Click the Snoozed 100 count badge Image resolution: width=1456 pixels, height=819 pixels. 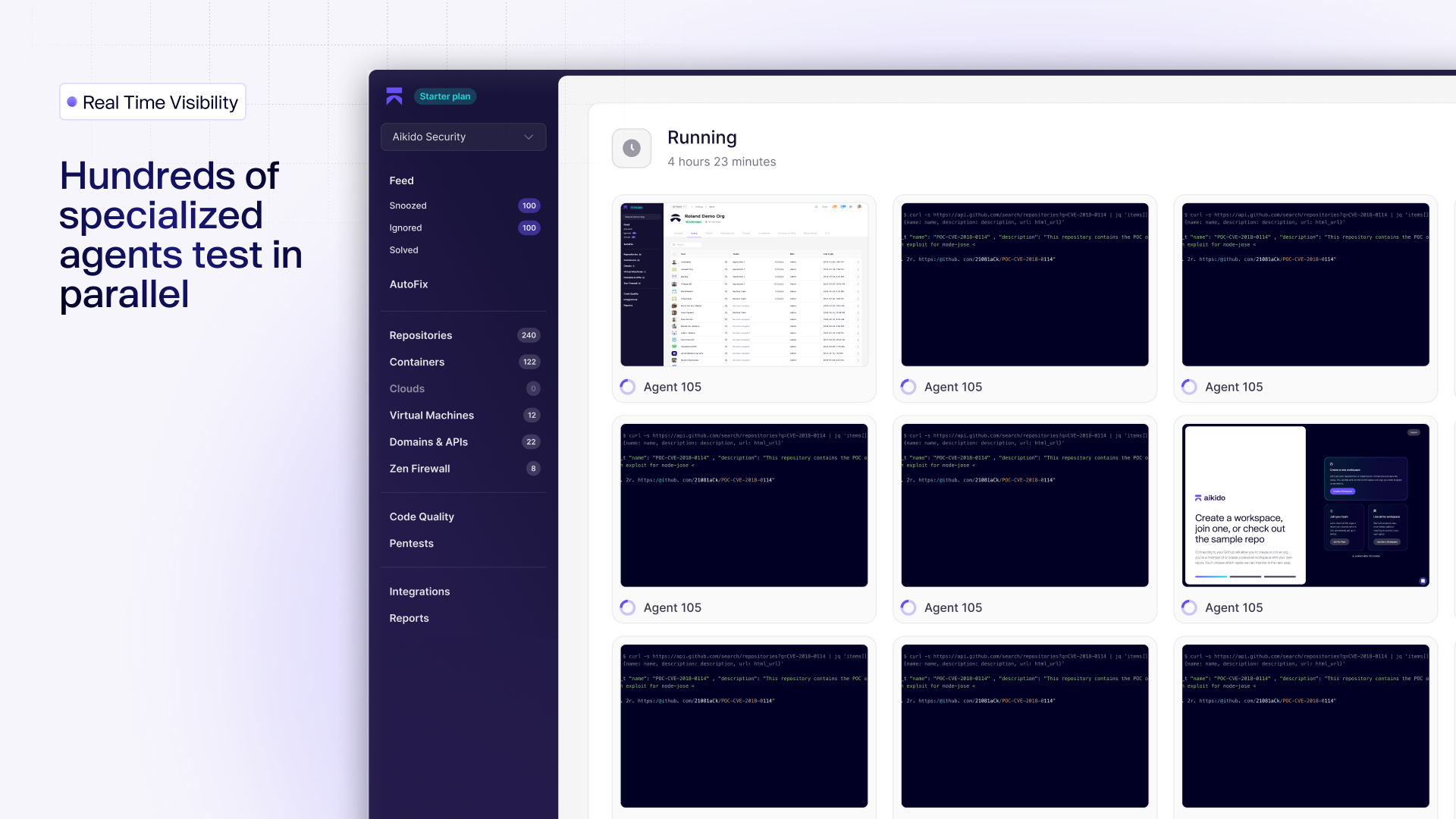529,206
